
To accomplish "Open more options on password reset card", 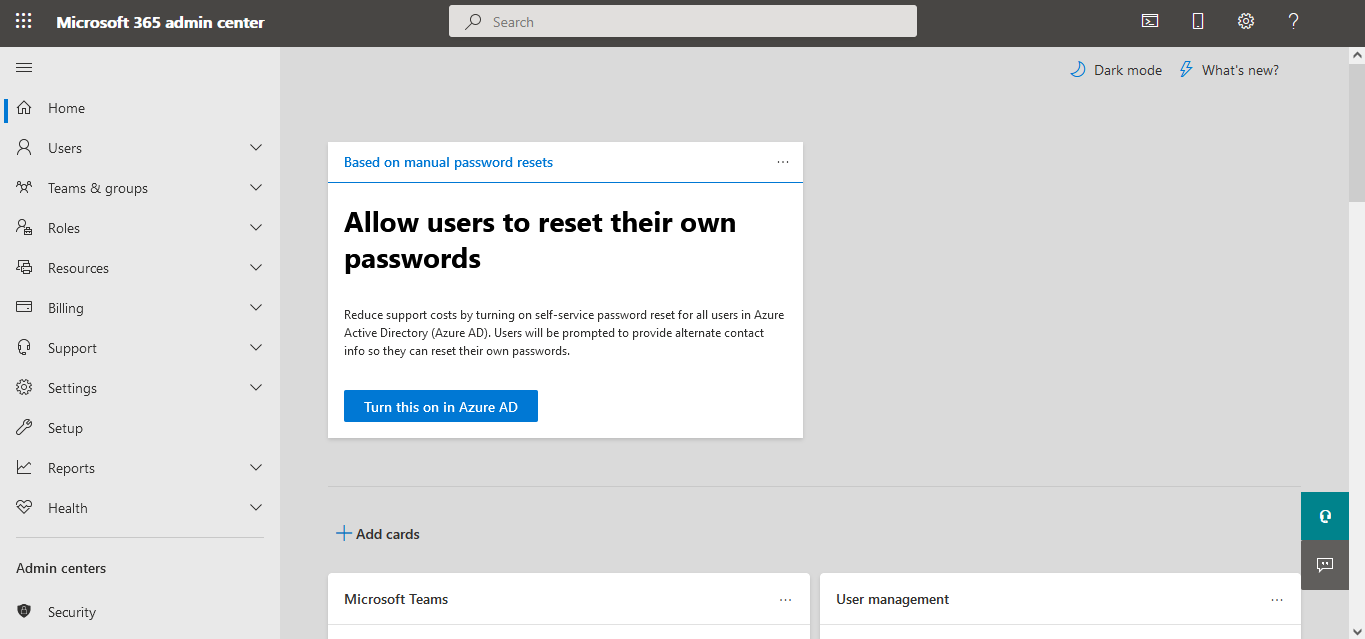I will click(783, 162).
